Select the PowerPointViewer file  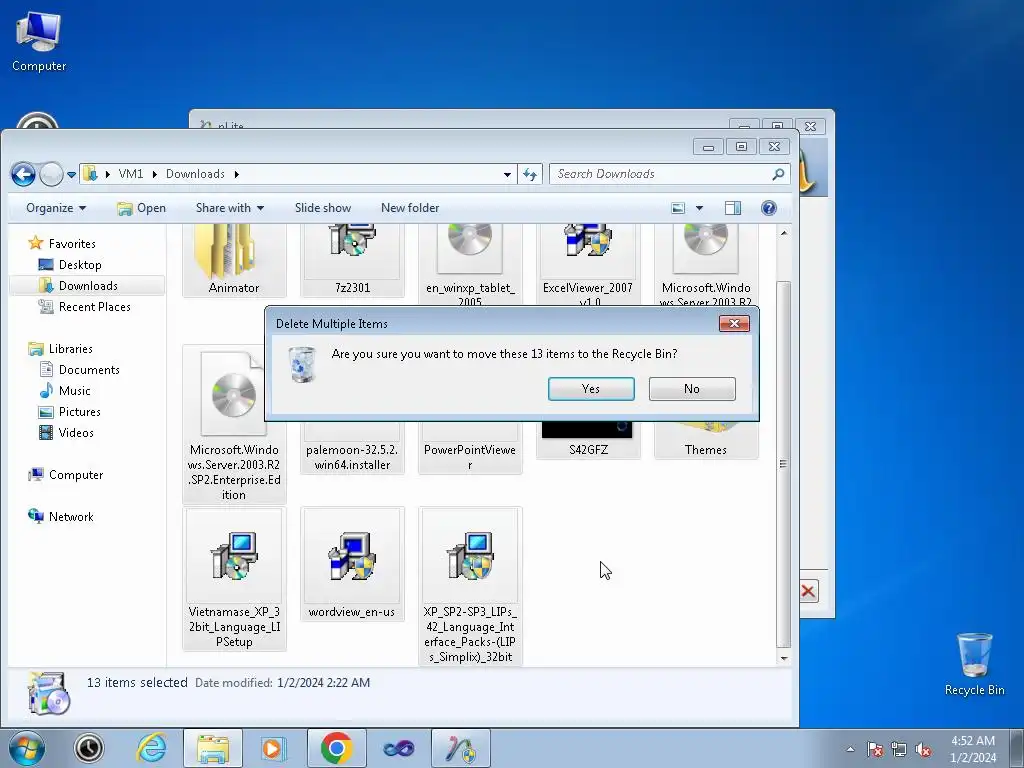pyautogui.click(x=470, y=449)
